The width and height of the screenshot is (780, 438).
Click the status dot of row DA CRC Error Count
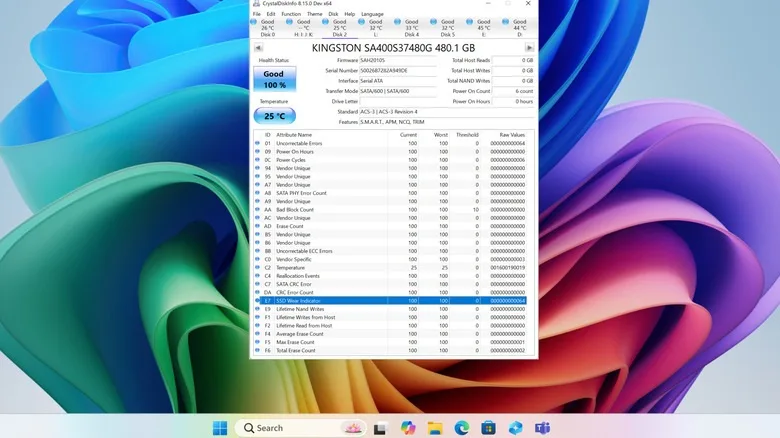pos(257,292)
